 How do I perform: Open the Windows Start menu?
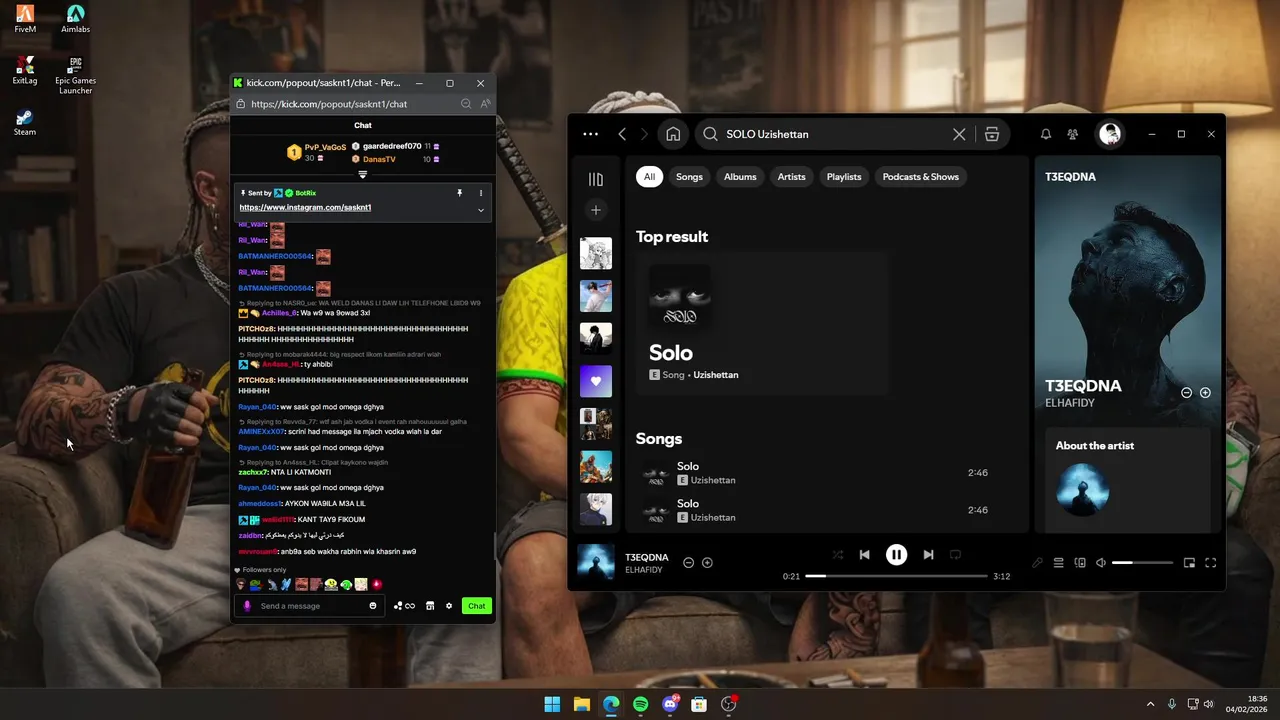click(552, 704)
